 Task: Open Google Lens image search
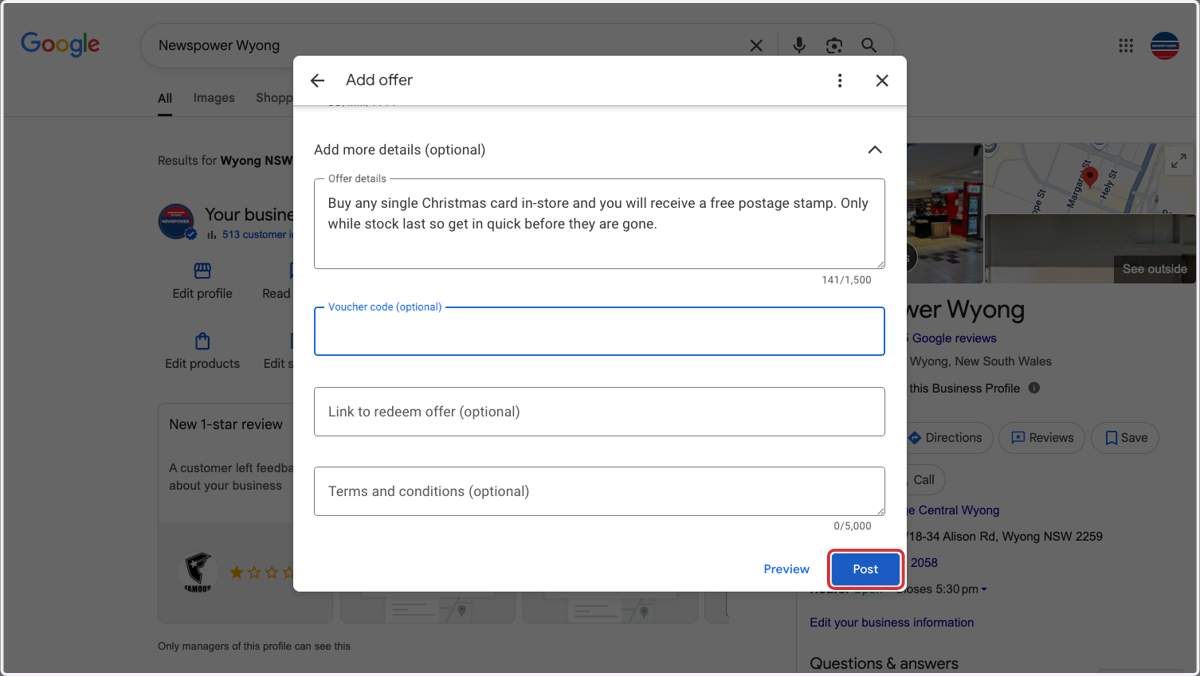(x=834, y=45)
